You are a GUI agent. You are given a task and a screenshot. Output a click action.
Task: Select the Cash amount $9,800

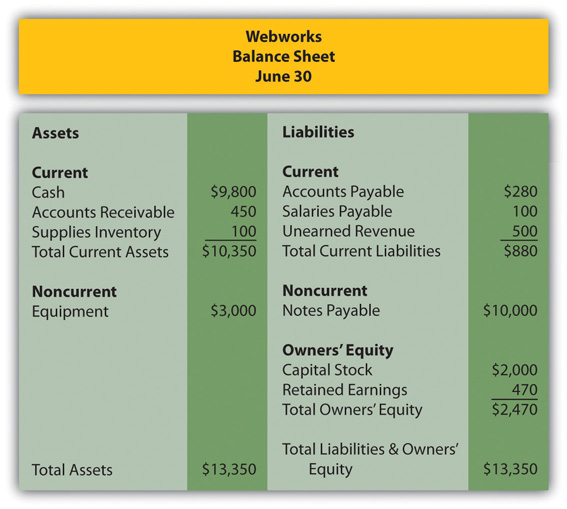pos(234,192)
